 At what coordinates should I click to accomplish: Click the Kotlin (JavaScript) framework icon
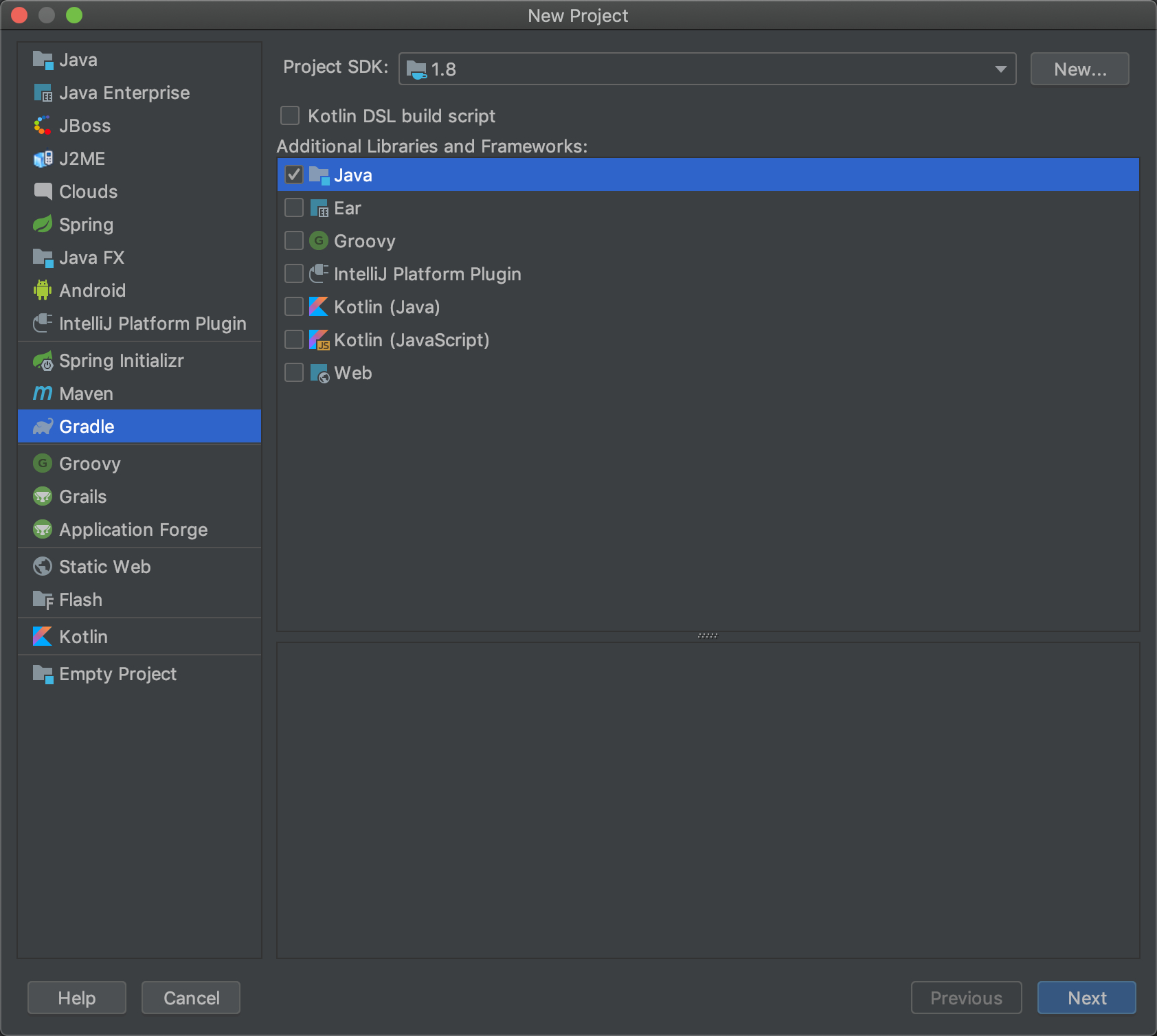click(319, 340)
